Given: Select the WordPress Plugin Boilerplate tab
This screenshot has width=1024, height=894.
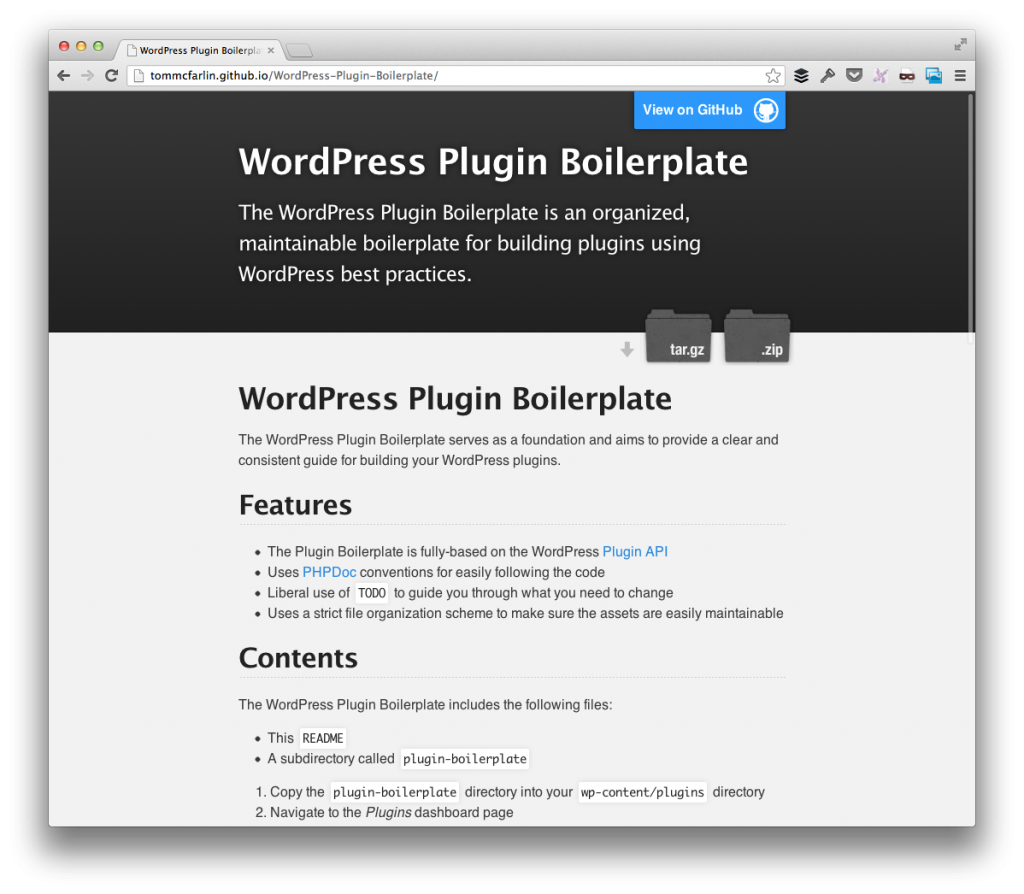Looking at the screenshot, I should click(x=199, y=50).
